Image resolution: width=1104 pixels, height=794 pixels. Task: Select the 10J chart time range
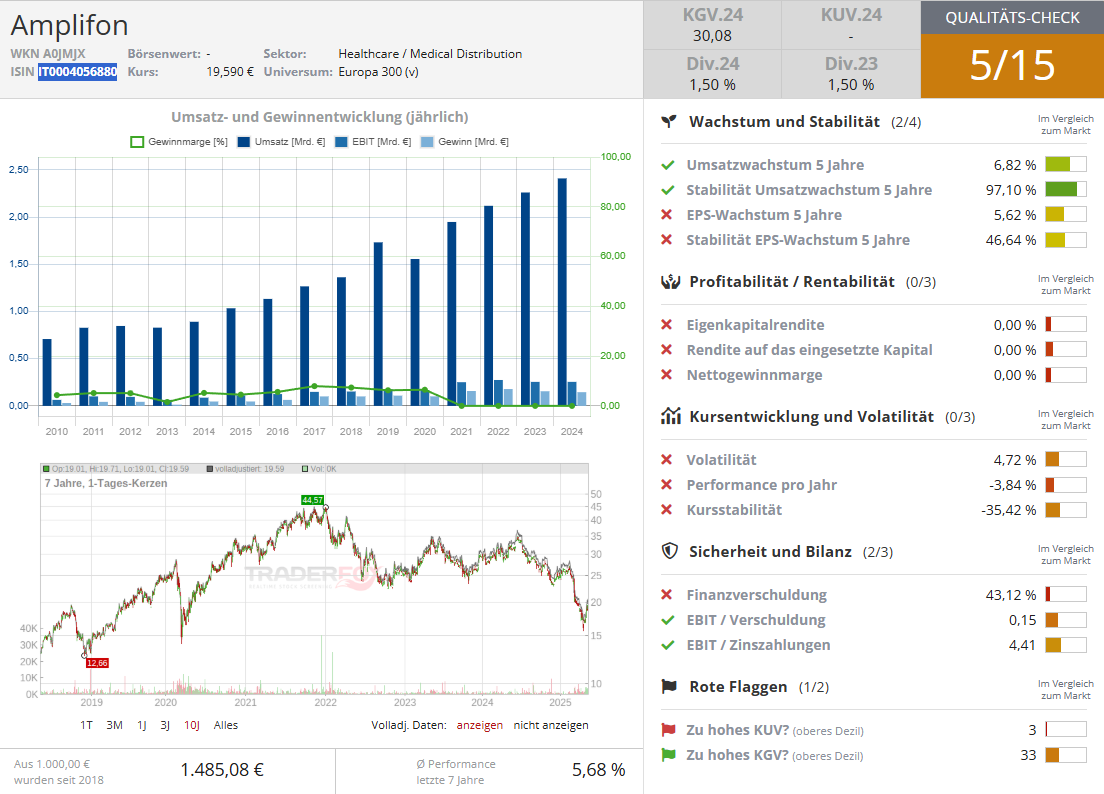coord(192,725)
